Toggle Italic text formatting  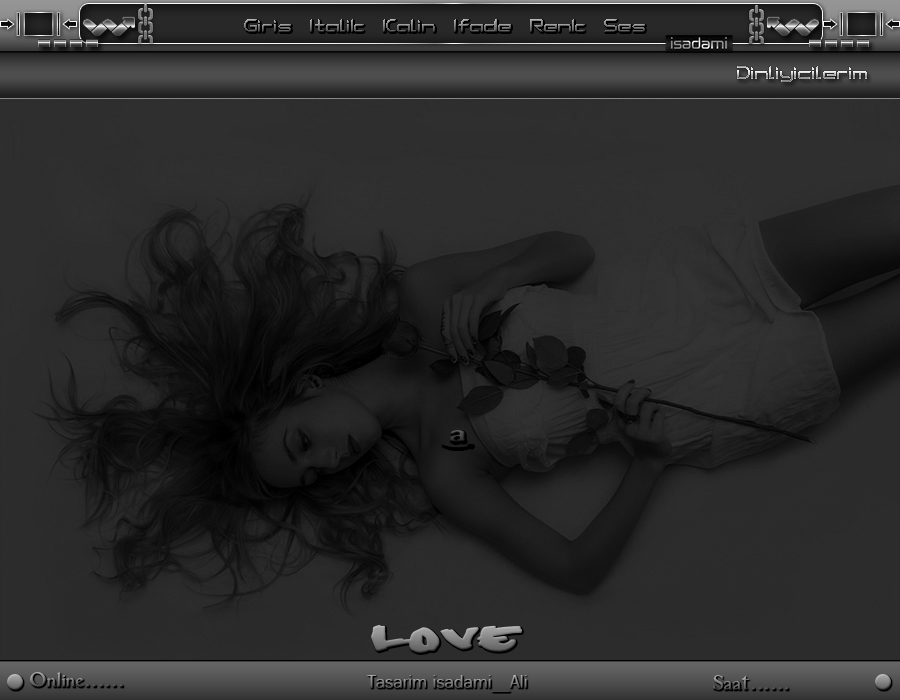pos(336,26)
